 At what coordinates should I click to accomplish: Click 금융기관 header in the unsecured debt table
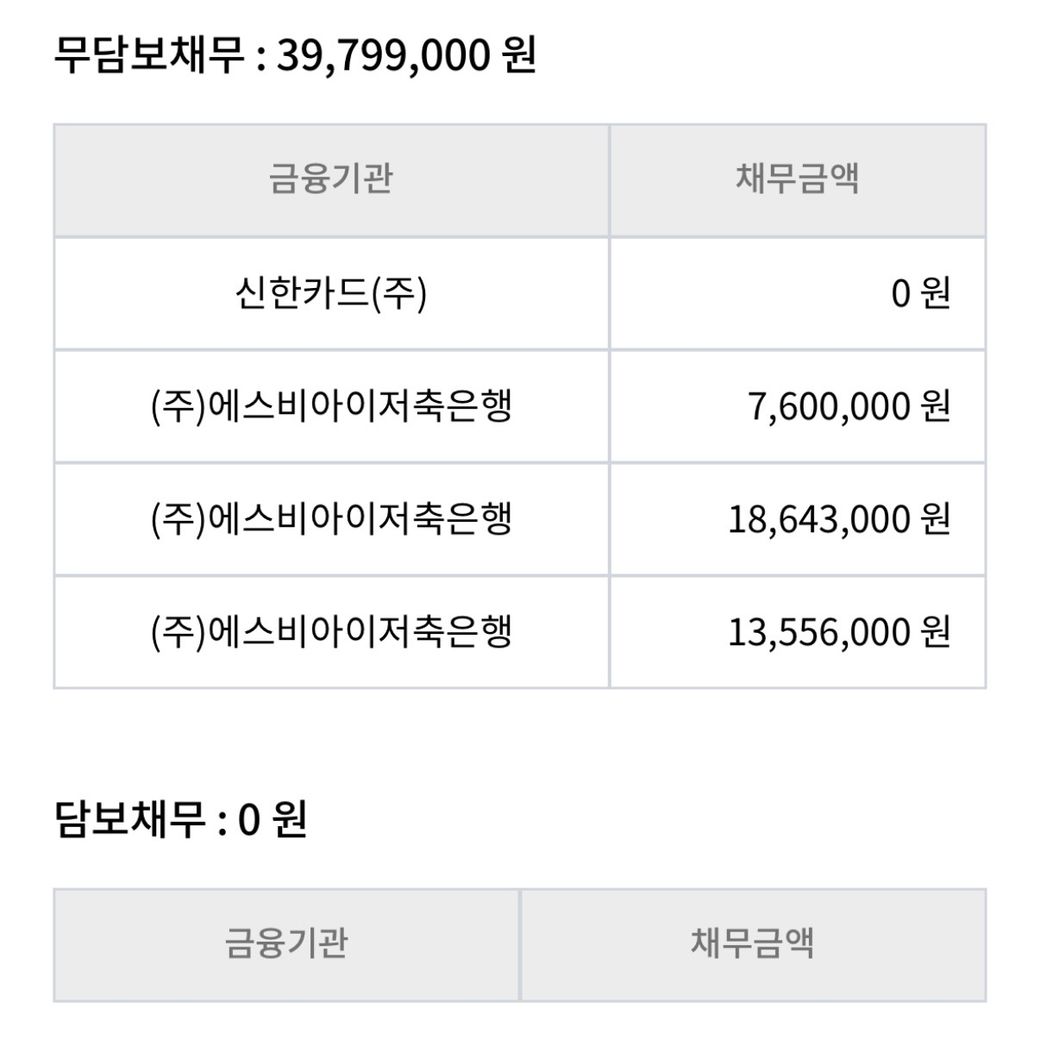tap(330, 180)
